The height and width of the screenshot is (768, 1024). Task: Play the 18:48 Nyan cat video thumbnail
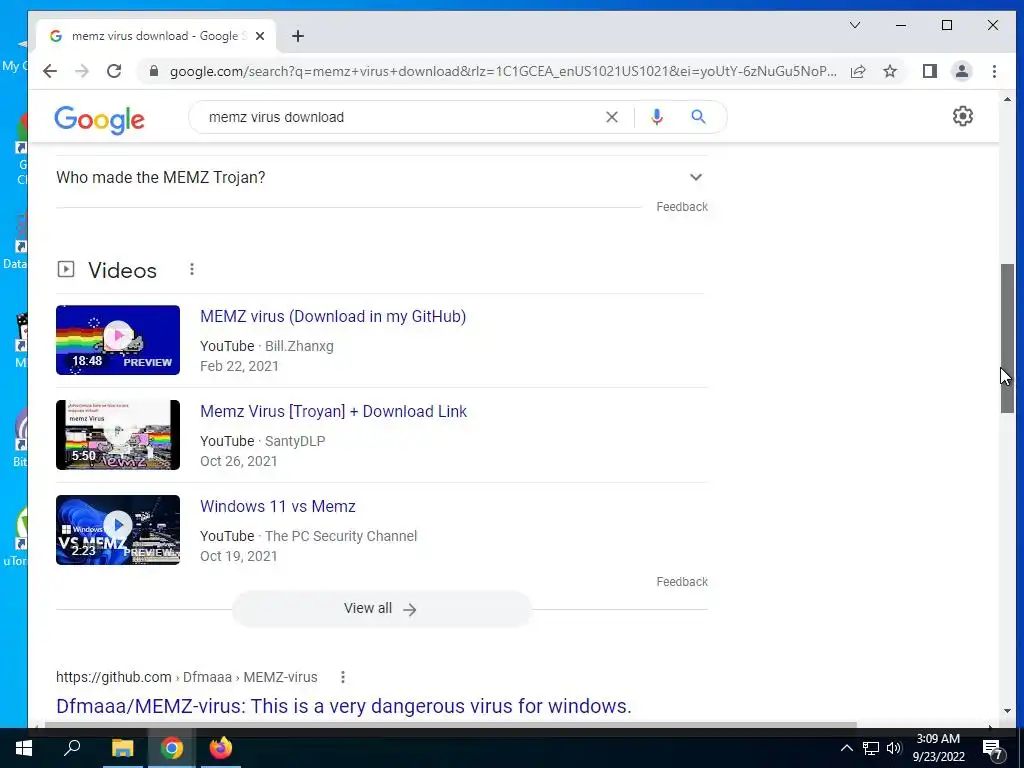(118, 340)
